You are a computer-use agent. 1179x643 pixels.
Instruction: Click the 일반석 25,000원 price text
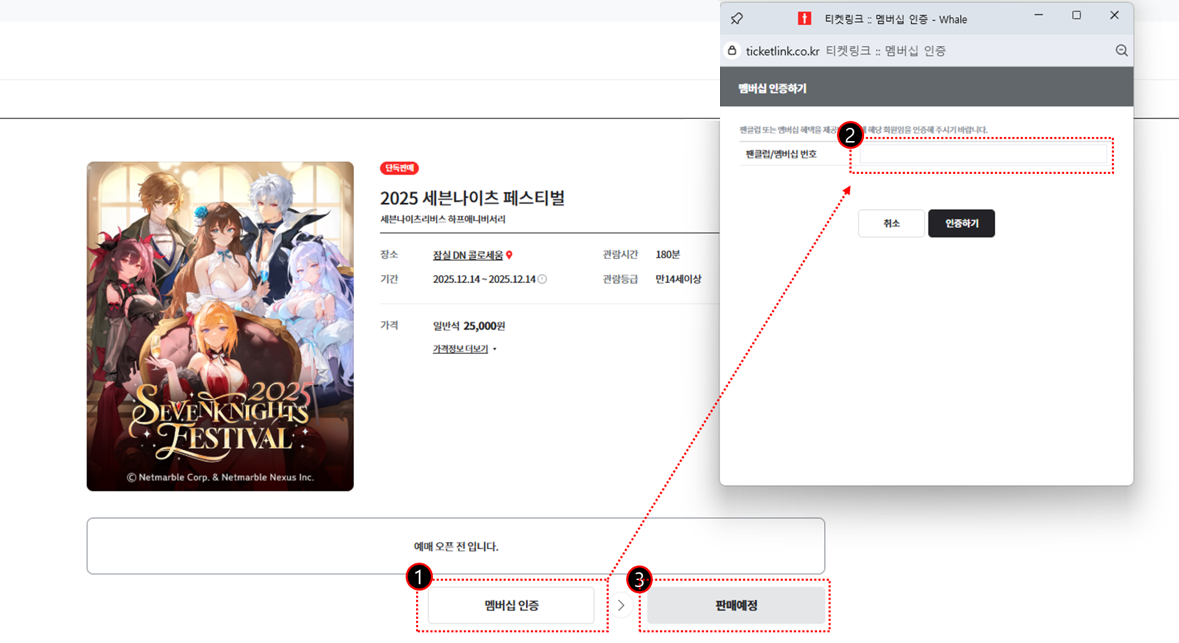click(468, 326)
